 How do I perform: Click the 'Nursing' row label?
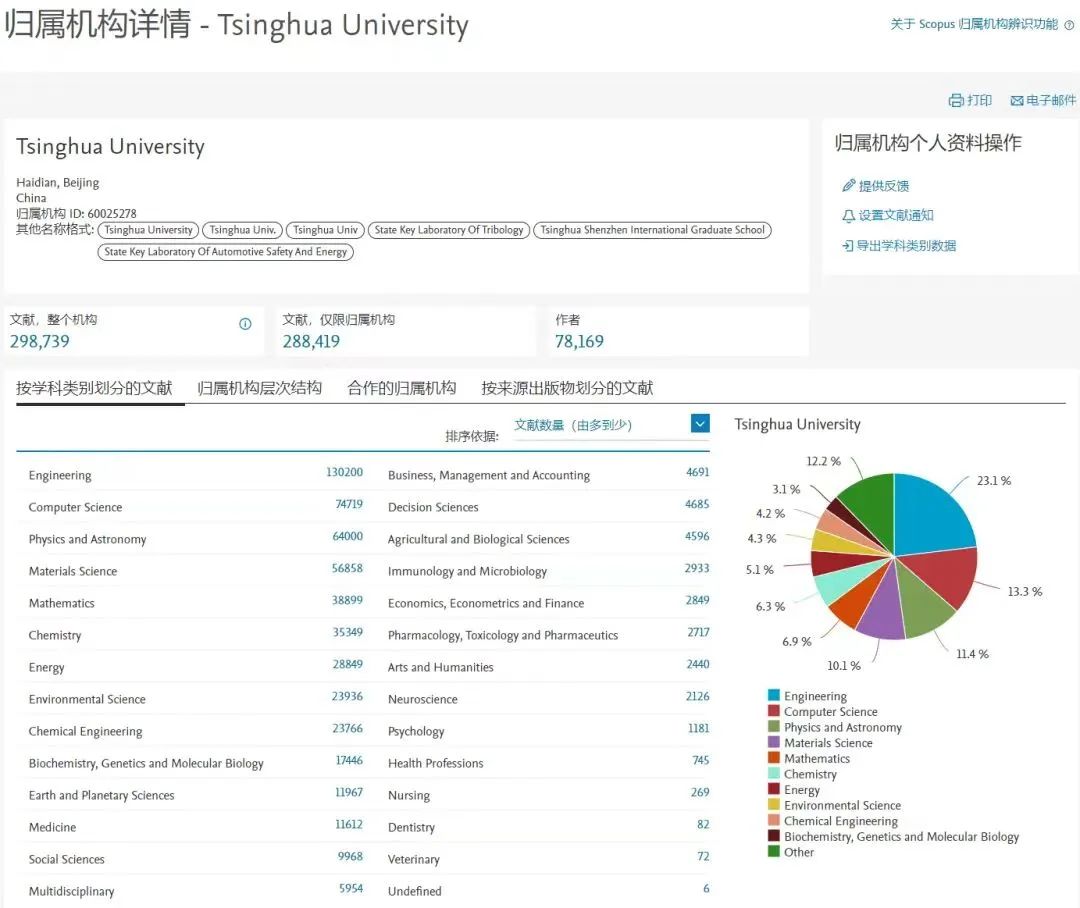pos(408,795)
